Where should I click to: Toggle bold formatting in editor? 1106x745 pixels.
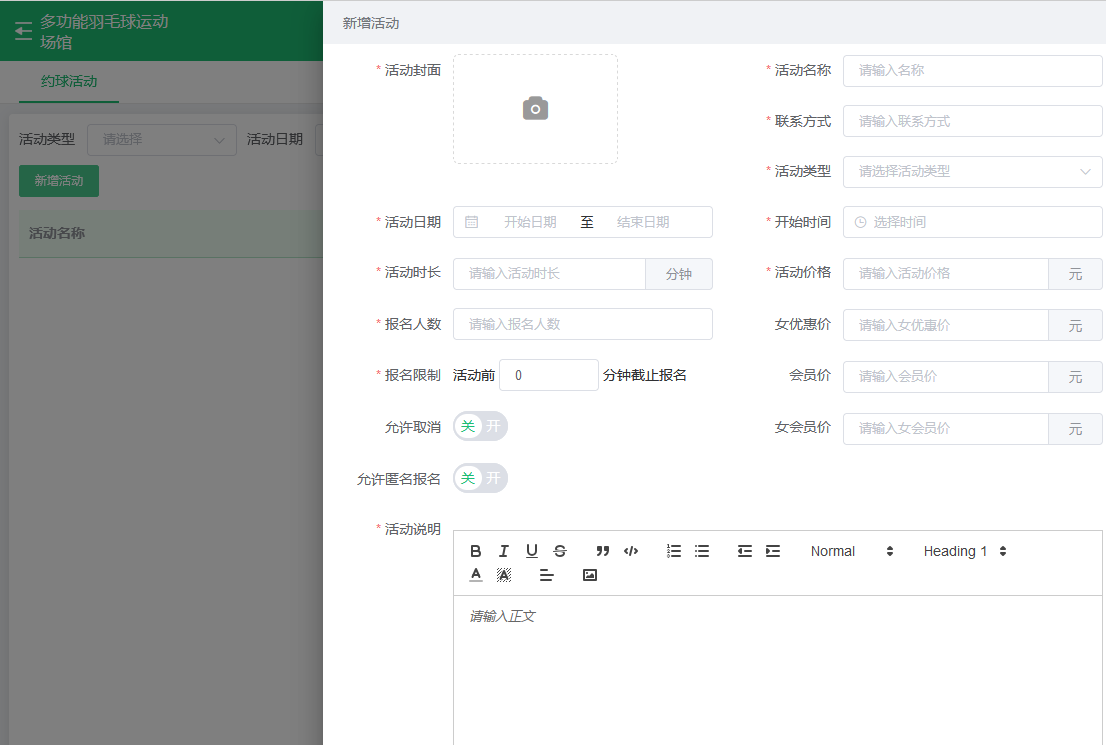click(475, 551)
